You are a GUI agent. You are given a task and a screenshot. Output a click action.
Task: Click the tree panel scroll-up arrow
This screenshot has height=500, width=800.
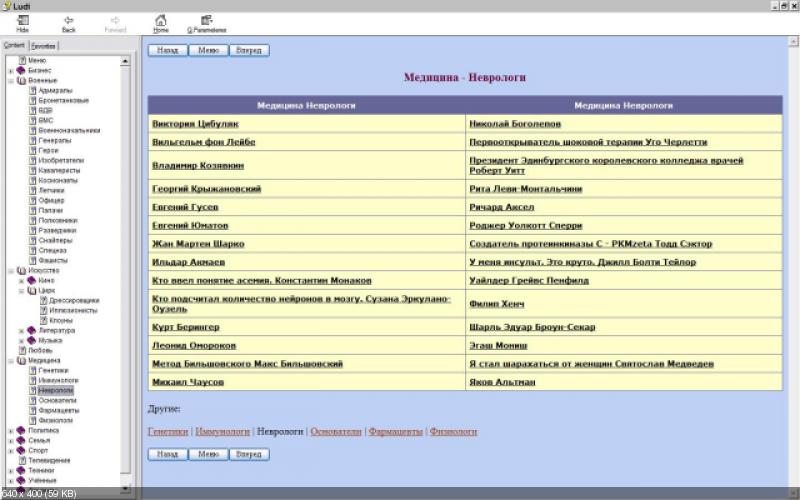click(126, 61)
